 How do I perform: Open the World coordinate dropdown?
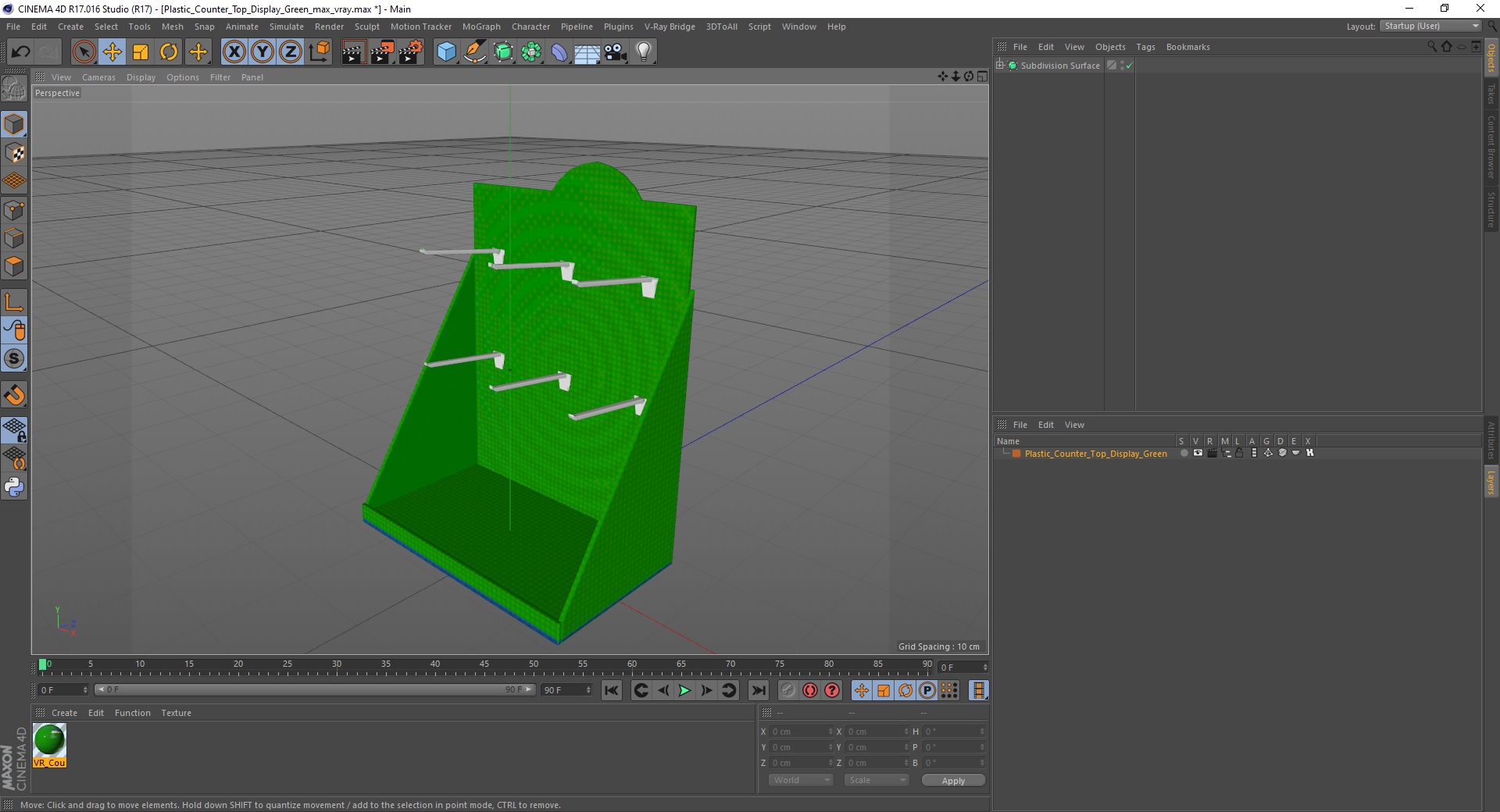click(801, 780)
